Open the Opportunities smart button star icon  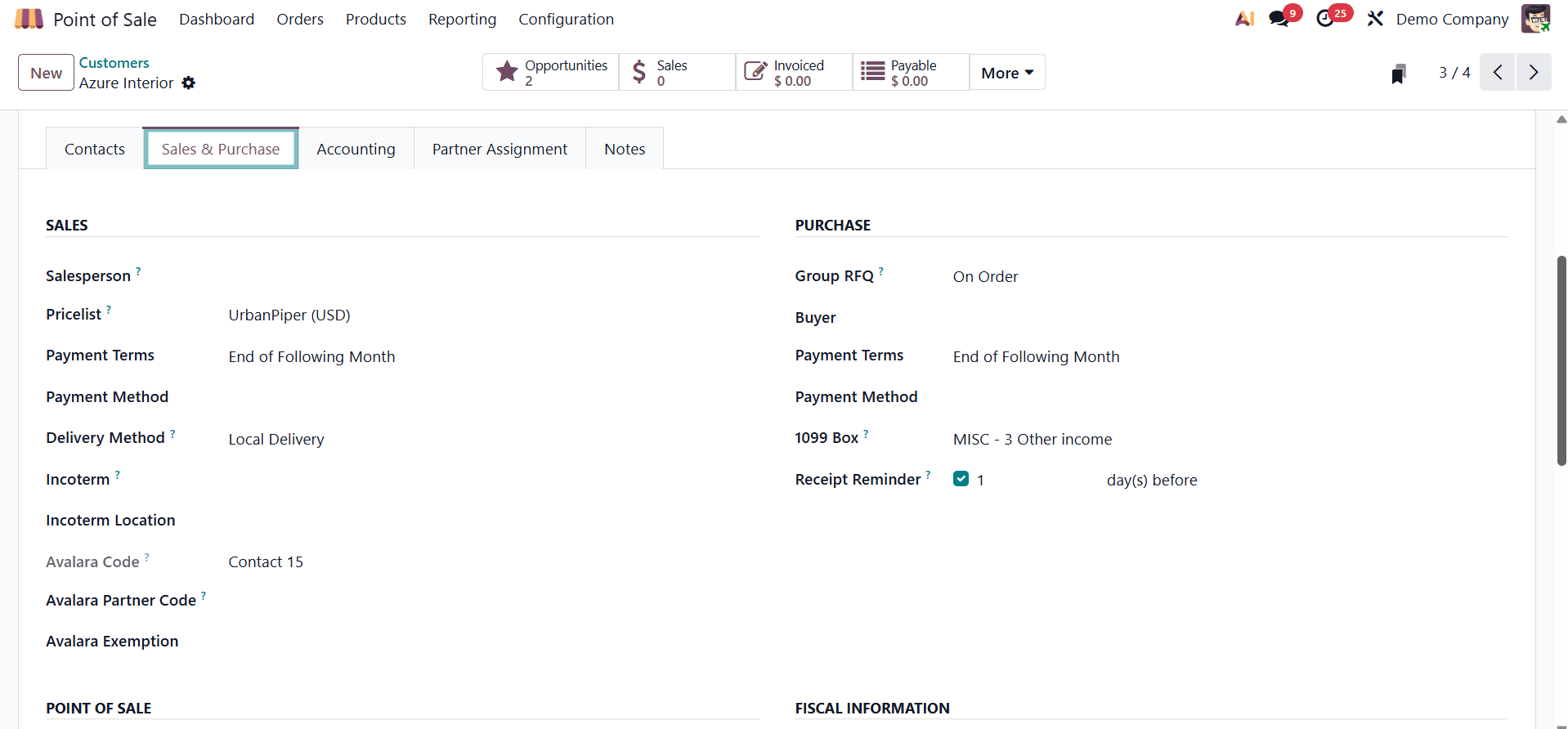tap(507, 71)
